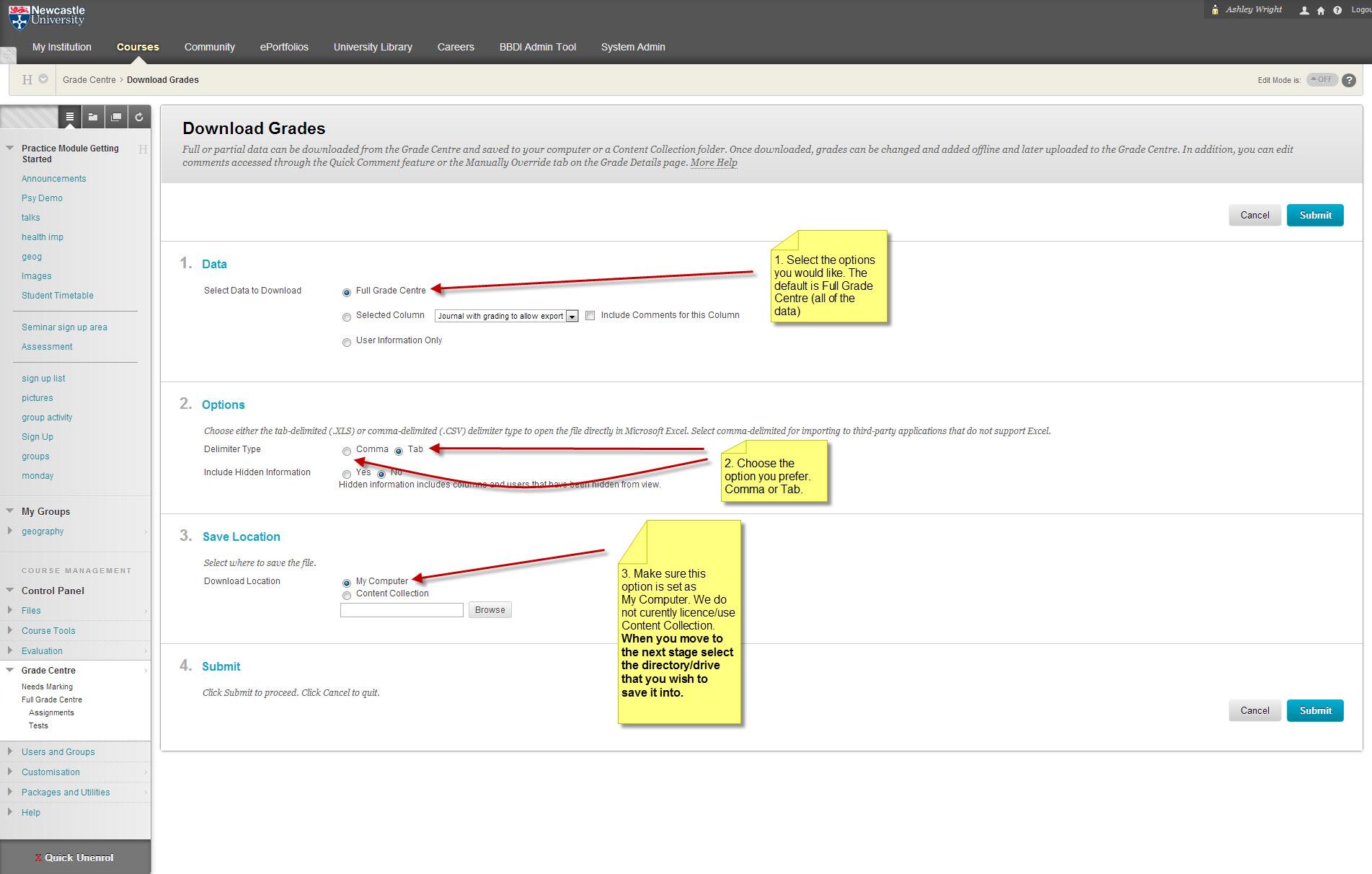1372x874 pixels.
Task: Expand the Users and Groups section
Action: pos(58,751)
